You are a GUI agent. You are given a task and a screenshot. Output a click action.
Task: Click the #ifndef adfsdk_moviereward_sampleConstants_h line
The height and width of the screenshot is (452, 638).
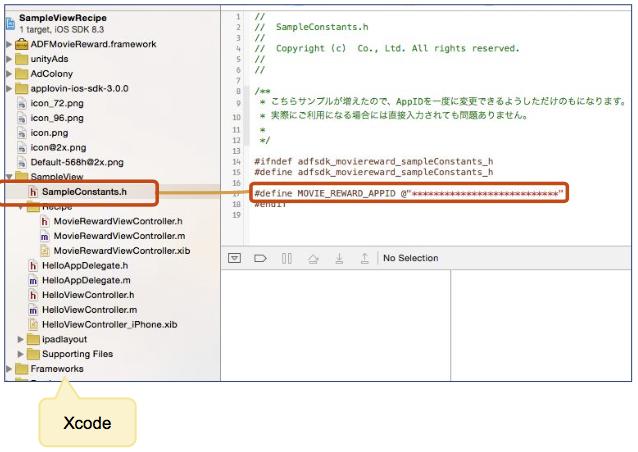click(374, 162)
